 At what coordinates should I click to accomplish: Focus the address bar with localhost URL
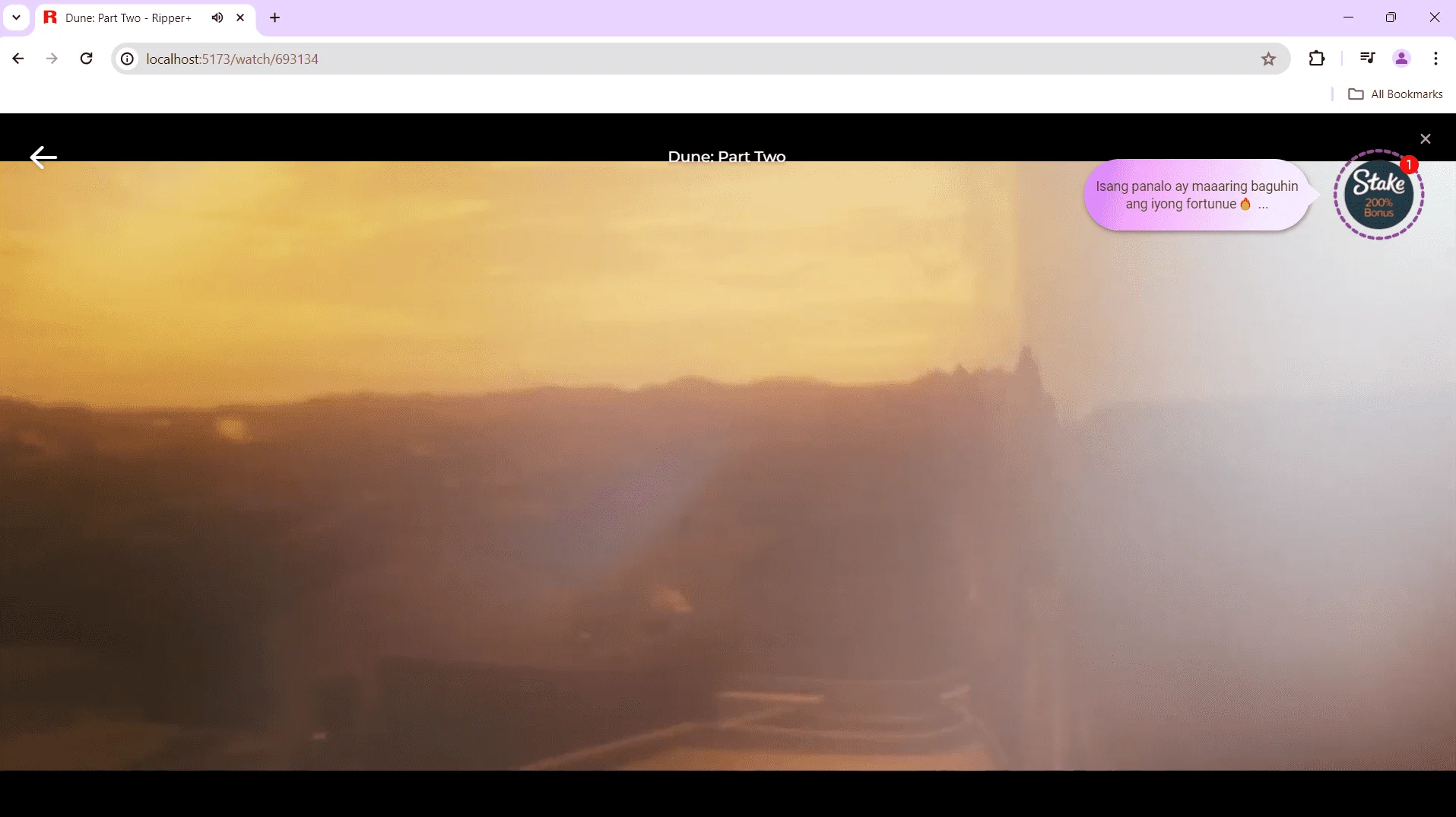pyautogui.click(x=699, y=59)
